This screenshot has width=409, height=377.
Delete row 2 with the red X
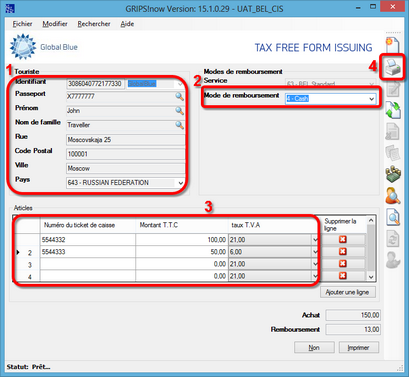tap(343, 251)
